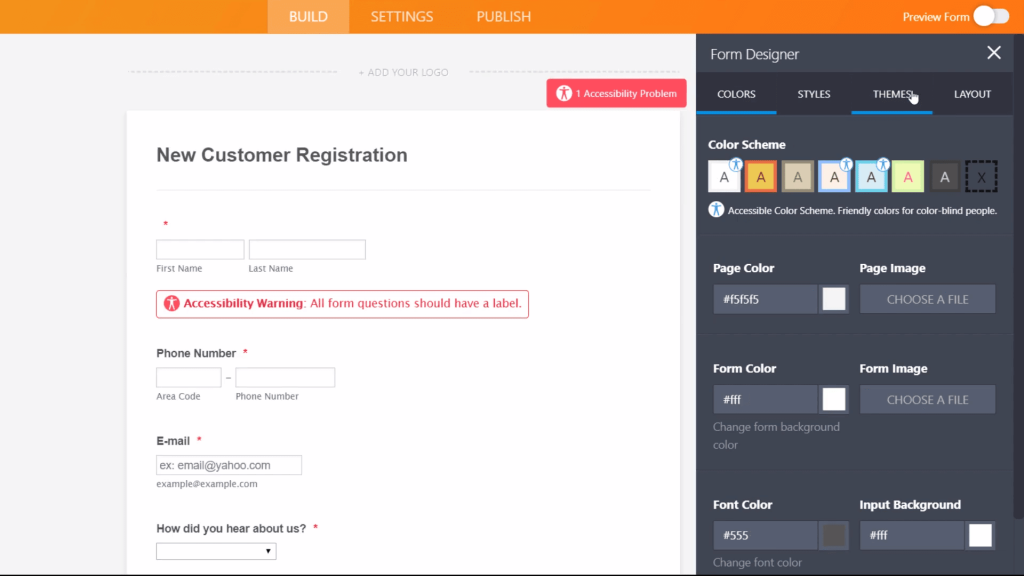Viewport: 1024px width, 576px height.
Task: Click the accessibility icon on the peach scheme
Action: click(845, 163)
